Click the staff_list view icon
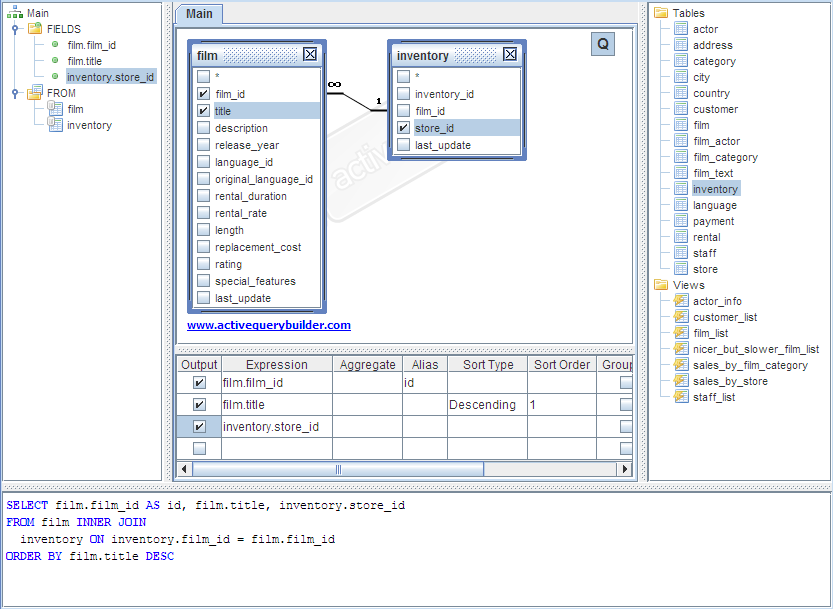Screen dimensions: 833x609 click(681, 396)
